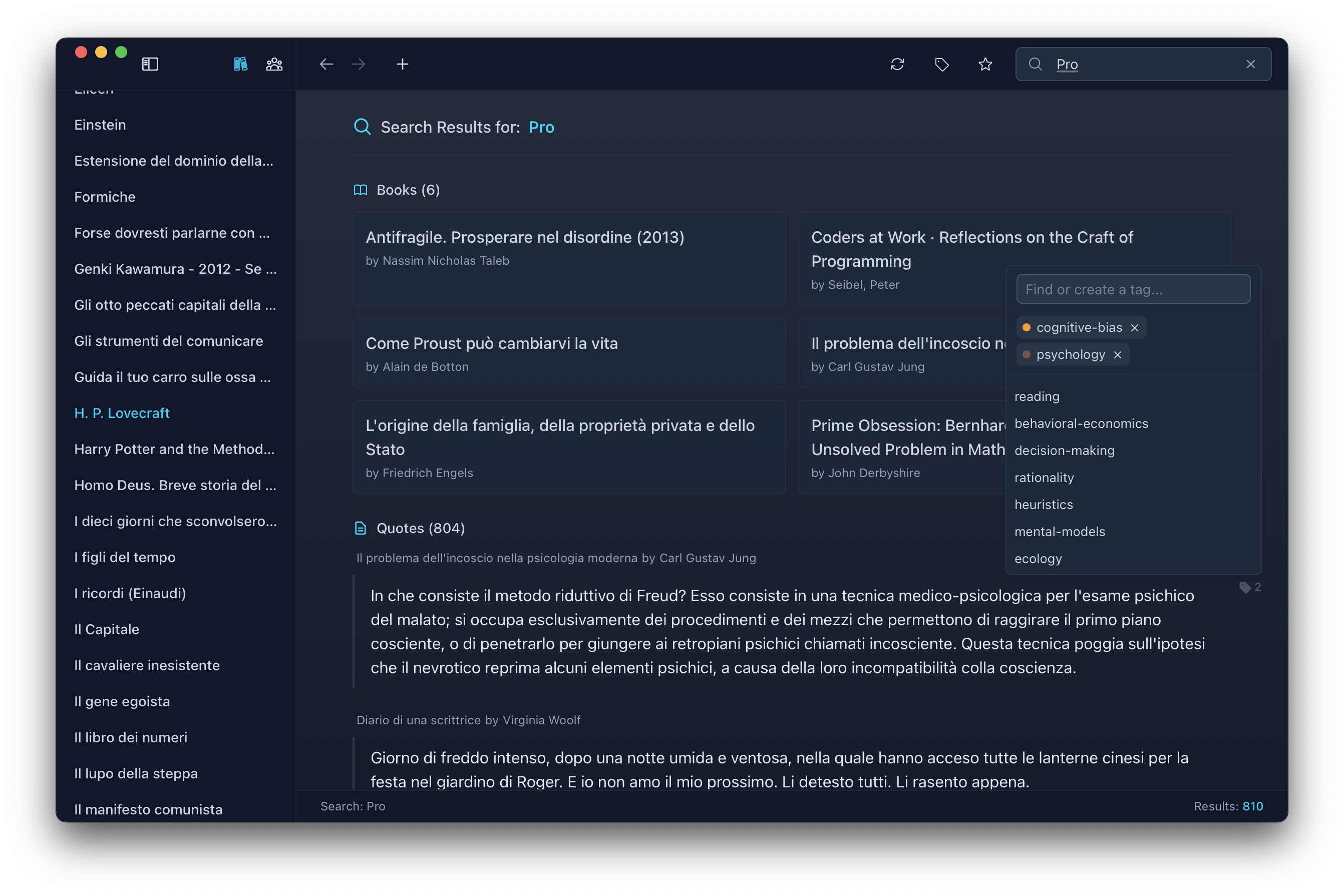The height and width of the screenshot is (896, 1344).
Task: Remove the psychology tag
Action: click(1118, 355)
